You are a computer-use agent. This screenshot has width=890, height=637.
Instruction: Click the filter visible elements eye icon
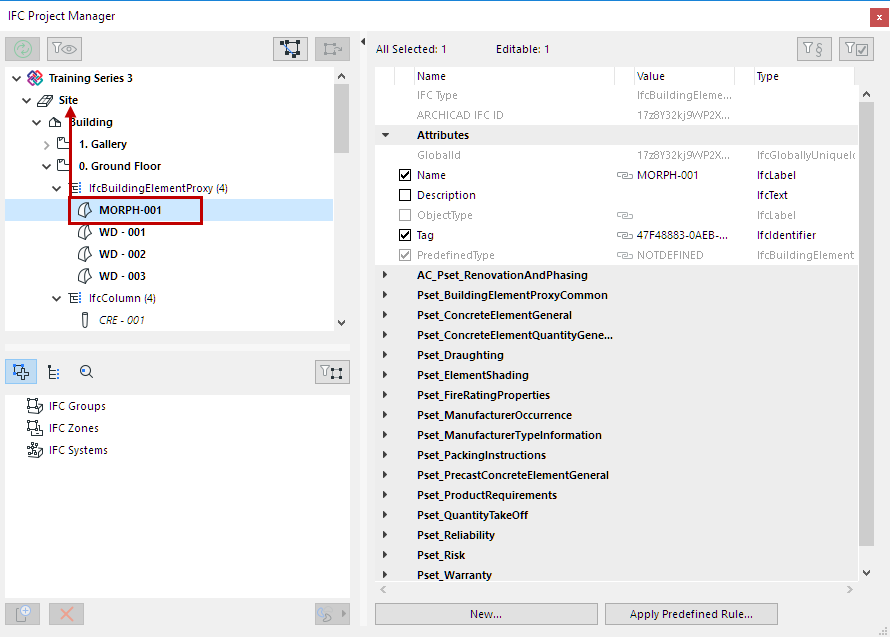[x=66, y=49]
